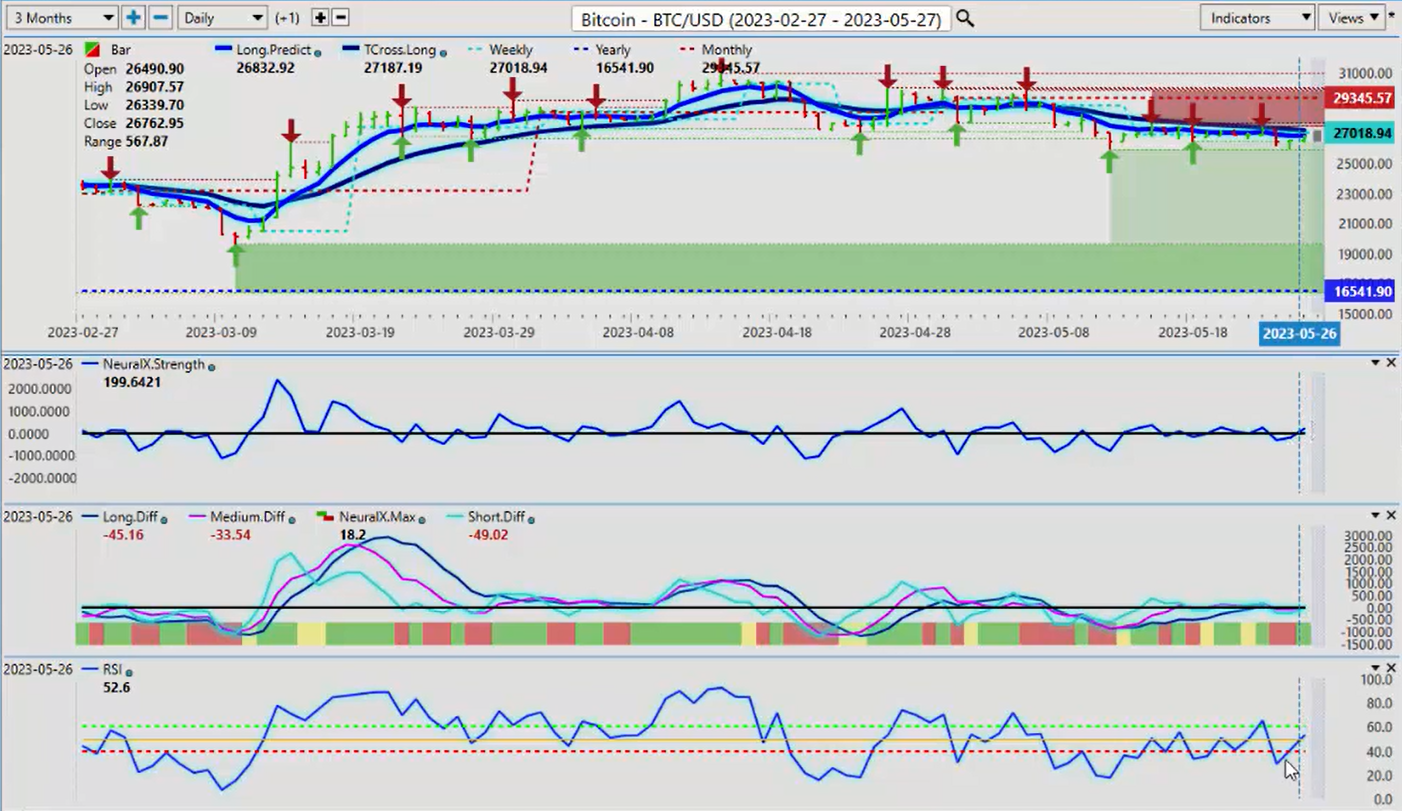Click the Long.Diff value -45.16

tap(123, 535)
